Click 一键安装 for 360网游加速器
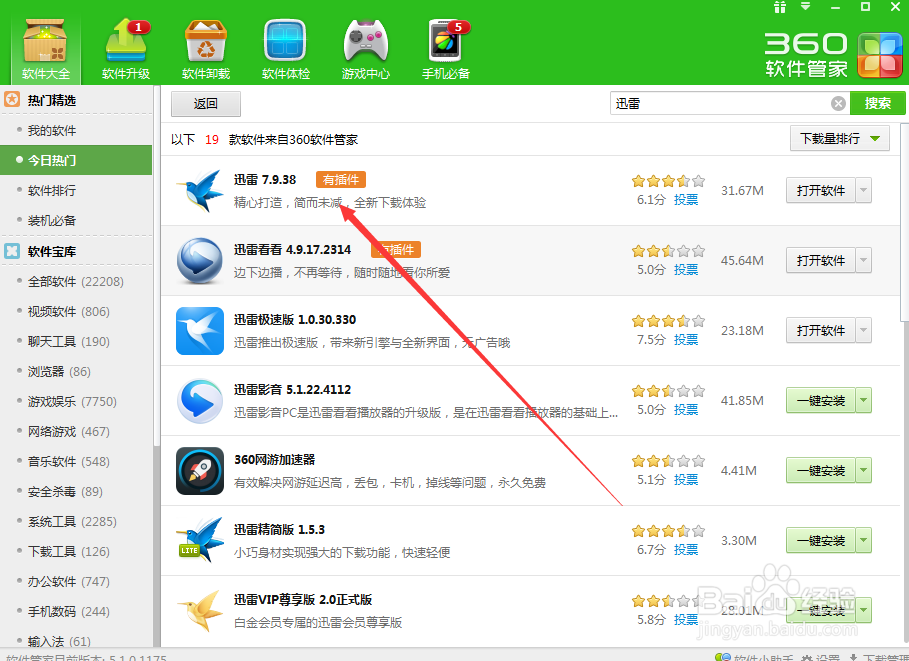The width and height of the screenshot is (909, 661). click(x=820, y=471)
